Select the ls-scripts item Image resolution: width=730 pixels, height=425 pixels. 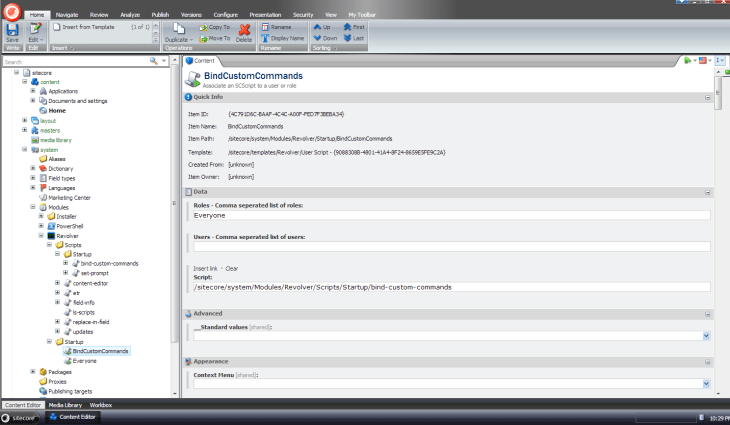[x=80, y=312]
